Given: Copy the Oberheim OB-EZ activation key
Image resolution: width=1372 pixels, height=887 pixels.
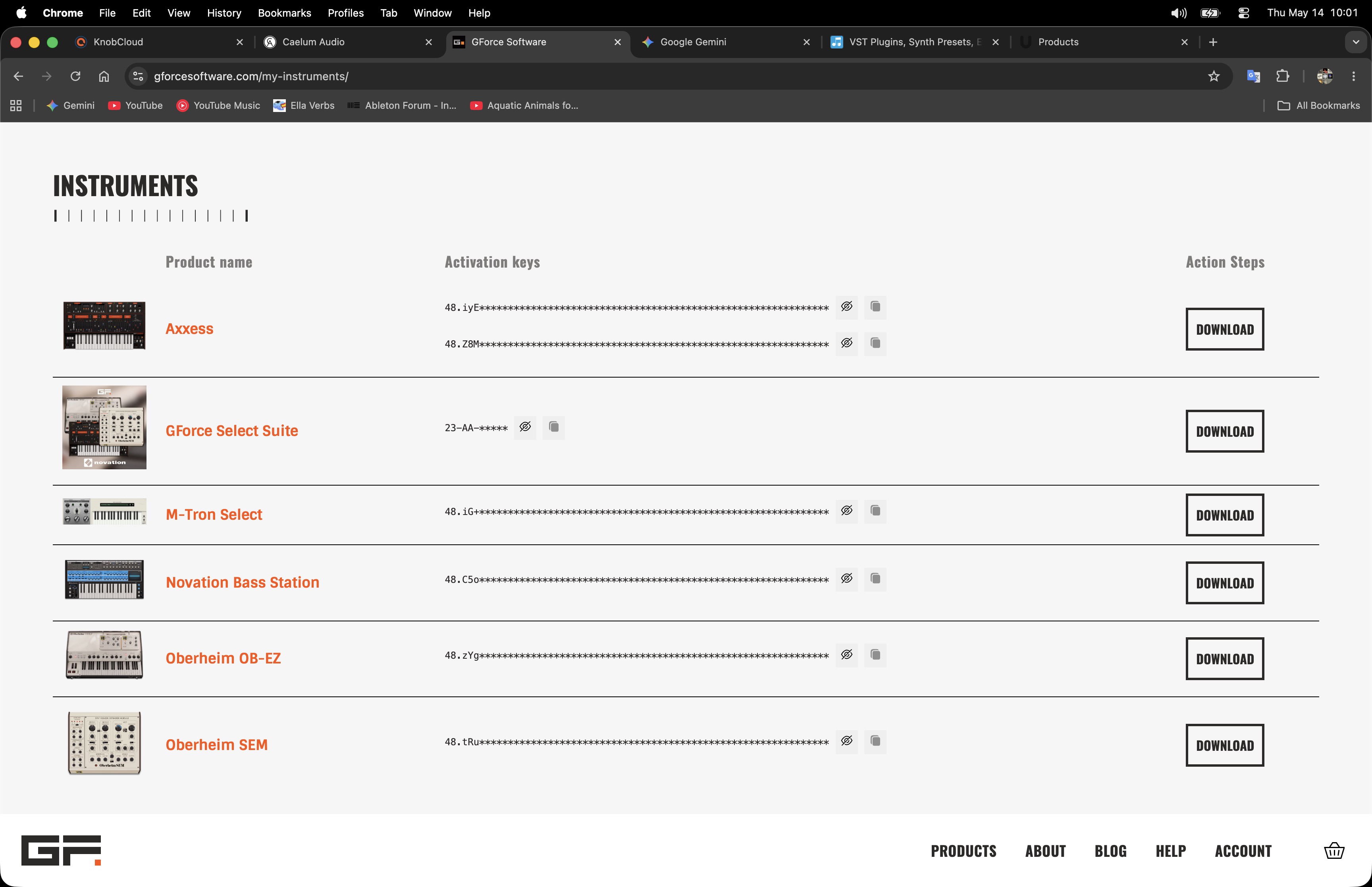Looking at the screenshot, I should point(875,655).
